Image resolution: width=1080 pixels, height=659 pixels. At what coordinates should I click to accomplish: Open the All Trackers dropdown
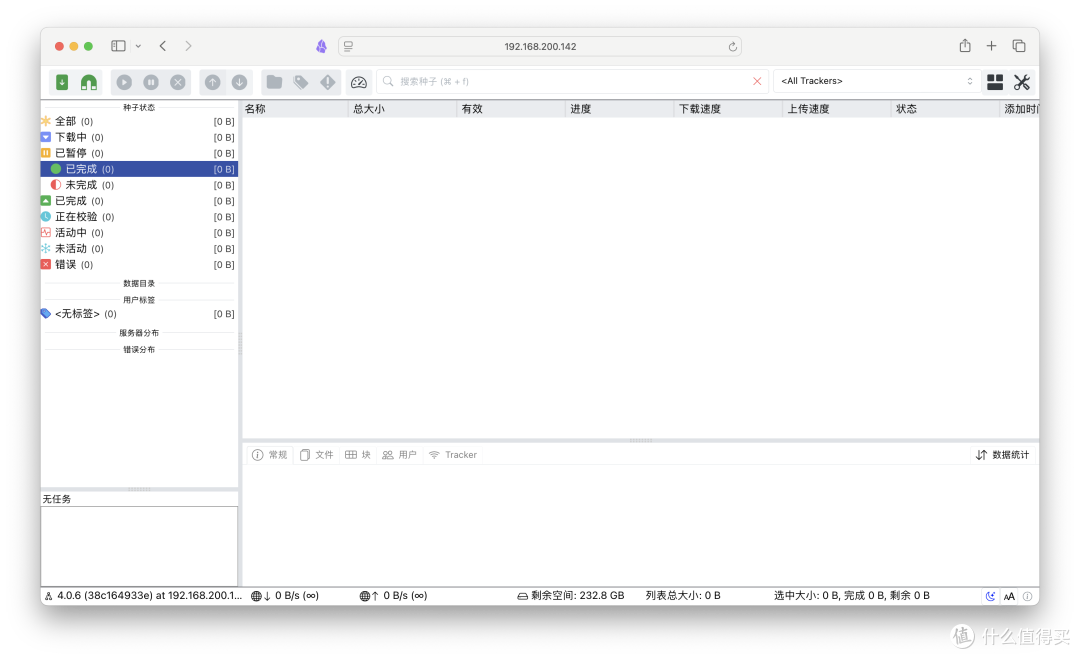877,81
